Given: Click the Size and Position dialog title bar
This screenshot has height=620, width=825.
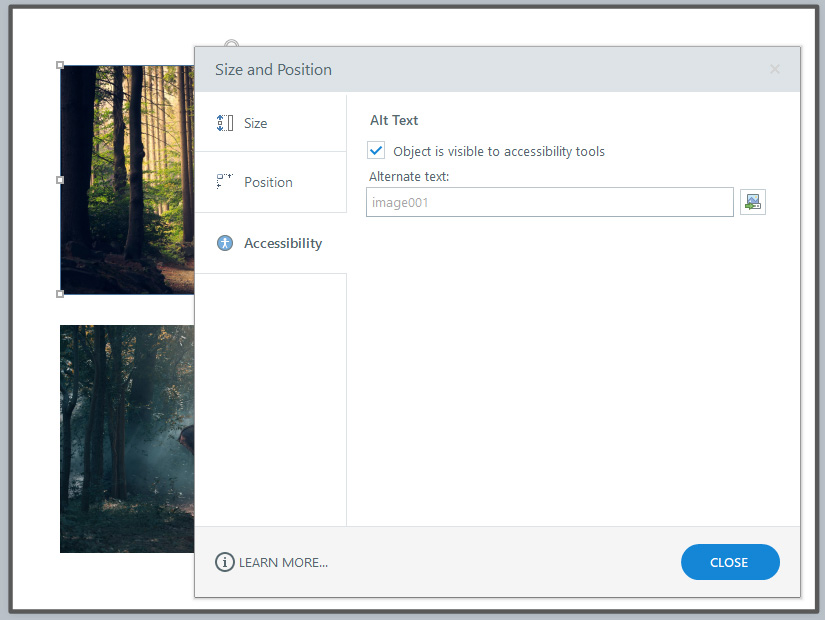Looking at the screenshot, I should [480, 69].
